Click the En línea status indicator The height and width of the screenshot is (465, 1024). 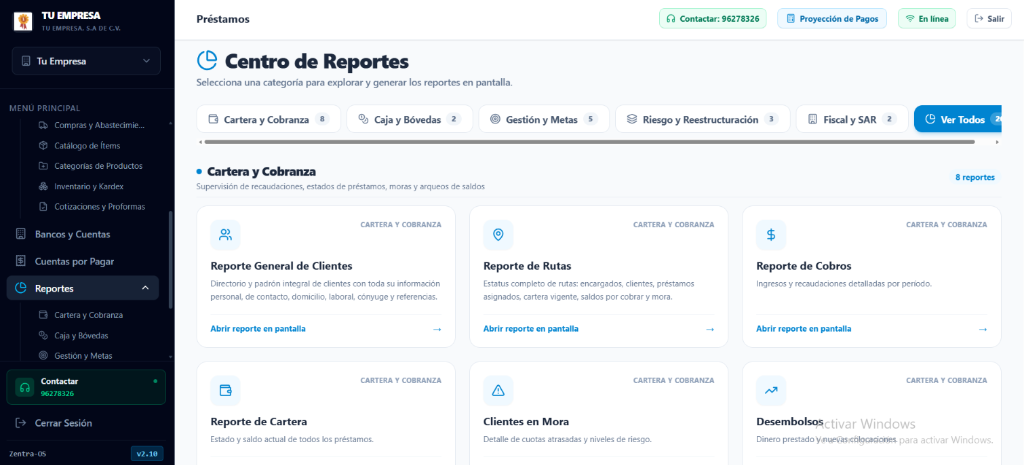927,19
